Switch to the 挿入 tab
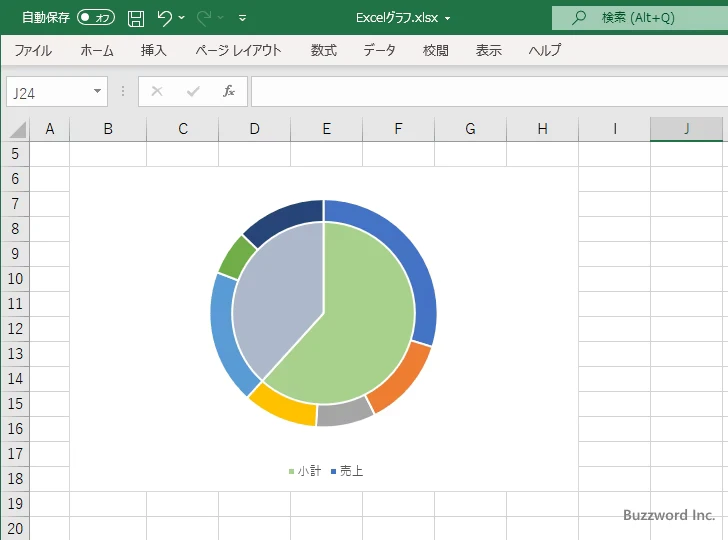The image size is (728, 540). (x=154, y=50)
